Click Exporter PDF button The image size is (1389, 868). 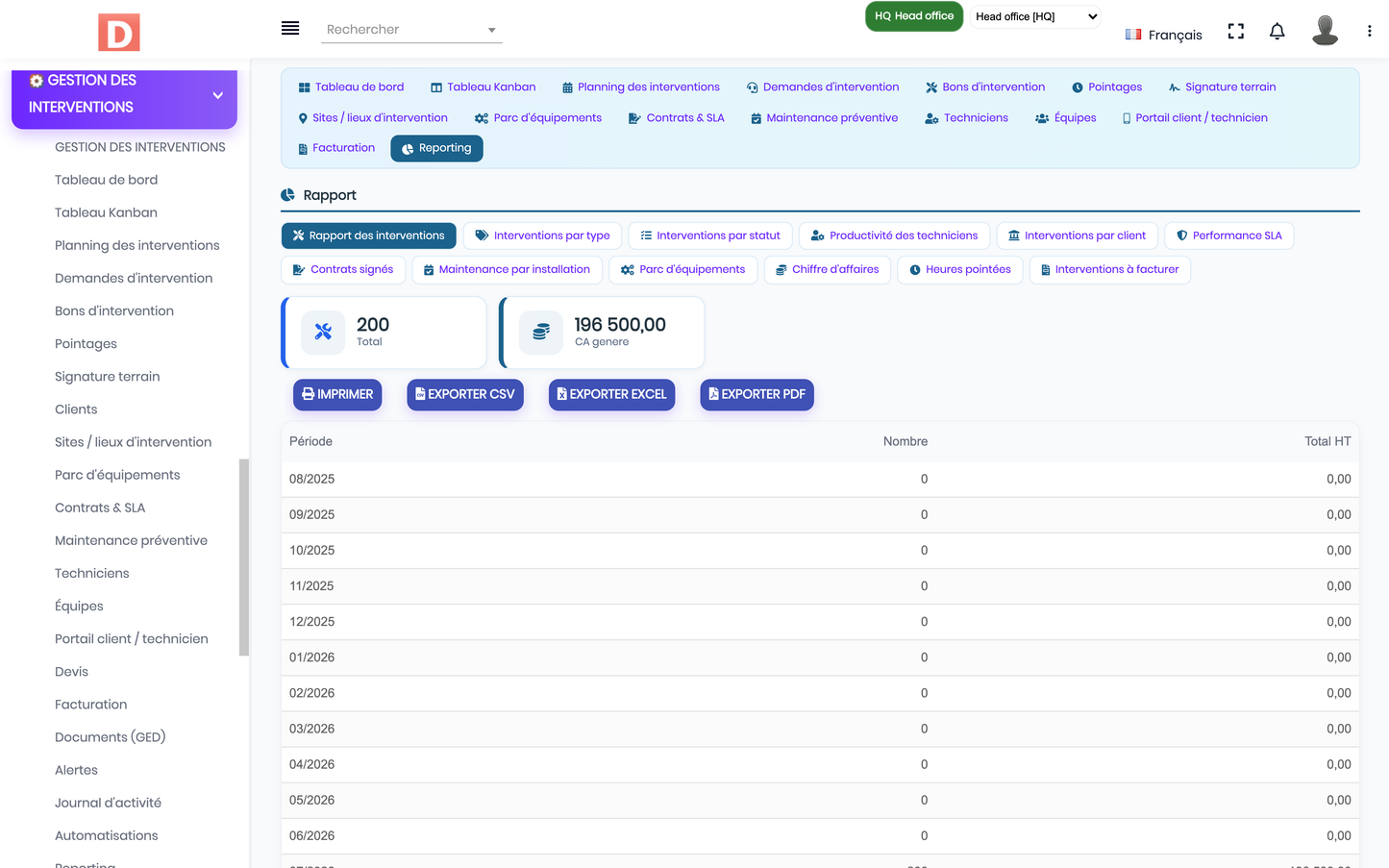(757, 395)
